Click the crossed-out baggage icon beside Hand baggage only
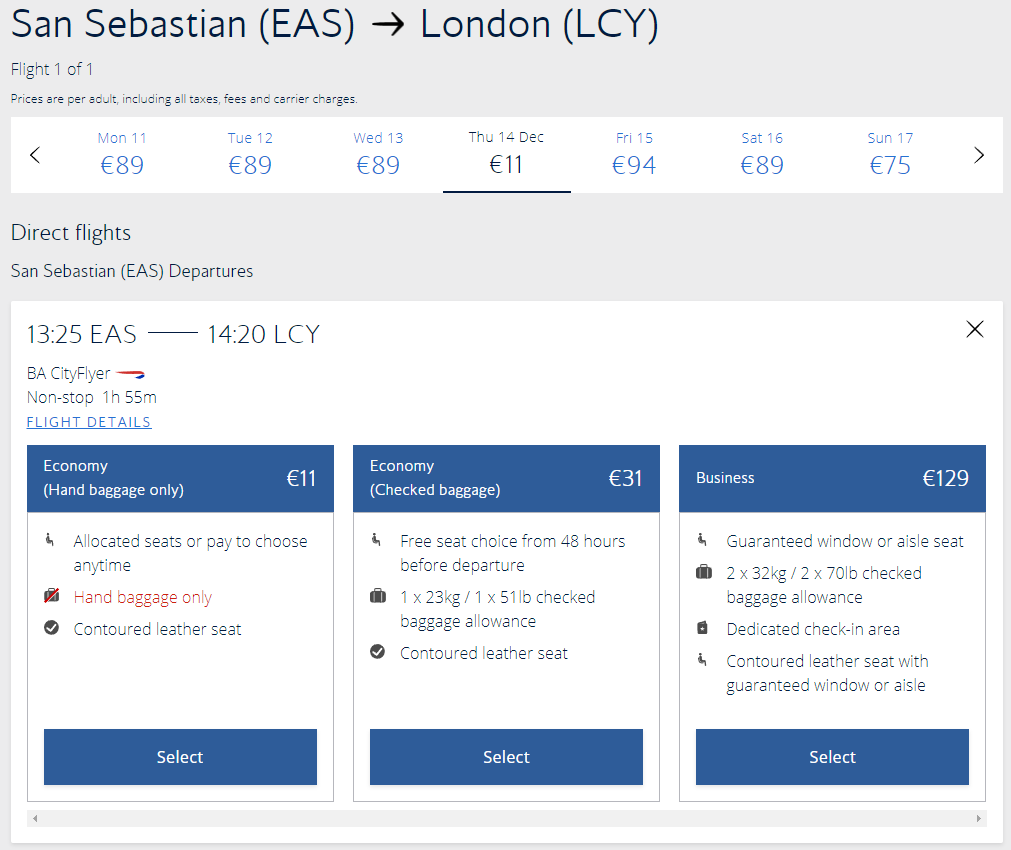Image resolution: width=1011 pixels, height=850 pixels. click(x=52, y=596)
